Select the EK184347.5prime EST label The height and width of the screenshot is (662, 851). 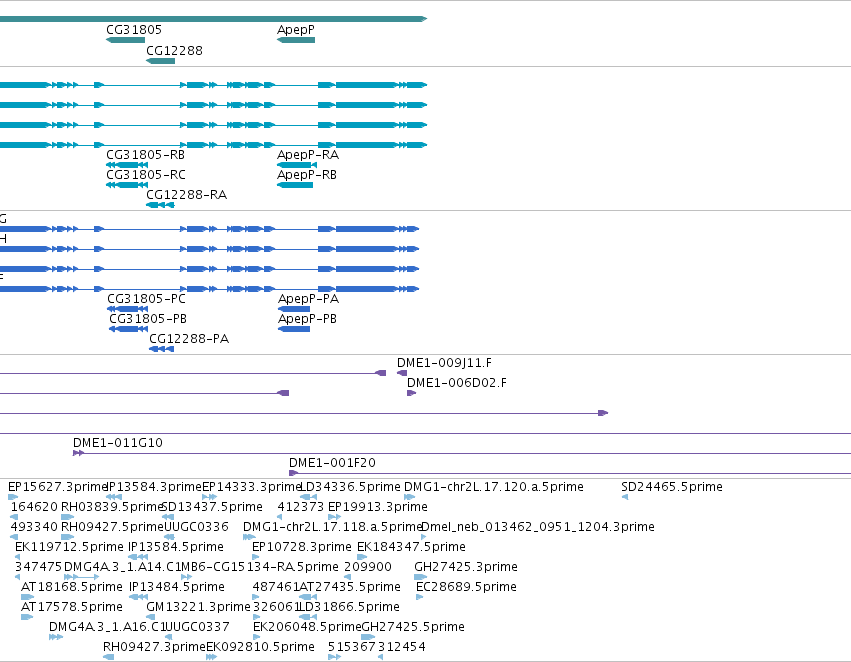[411, 547]
